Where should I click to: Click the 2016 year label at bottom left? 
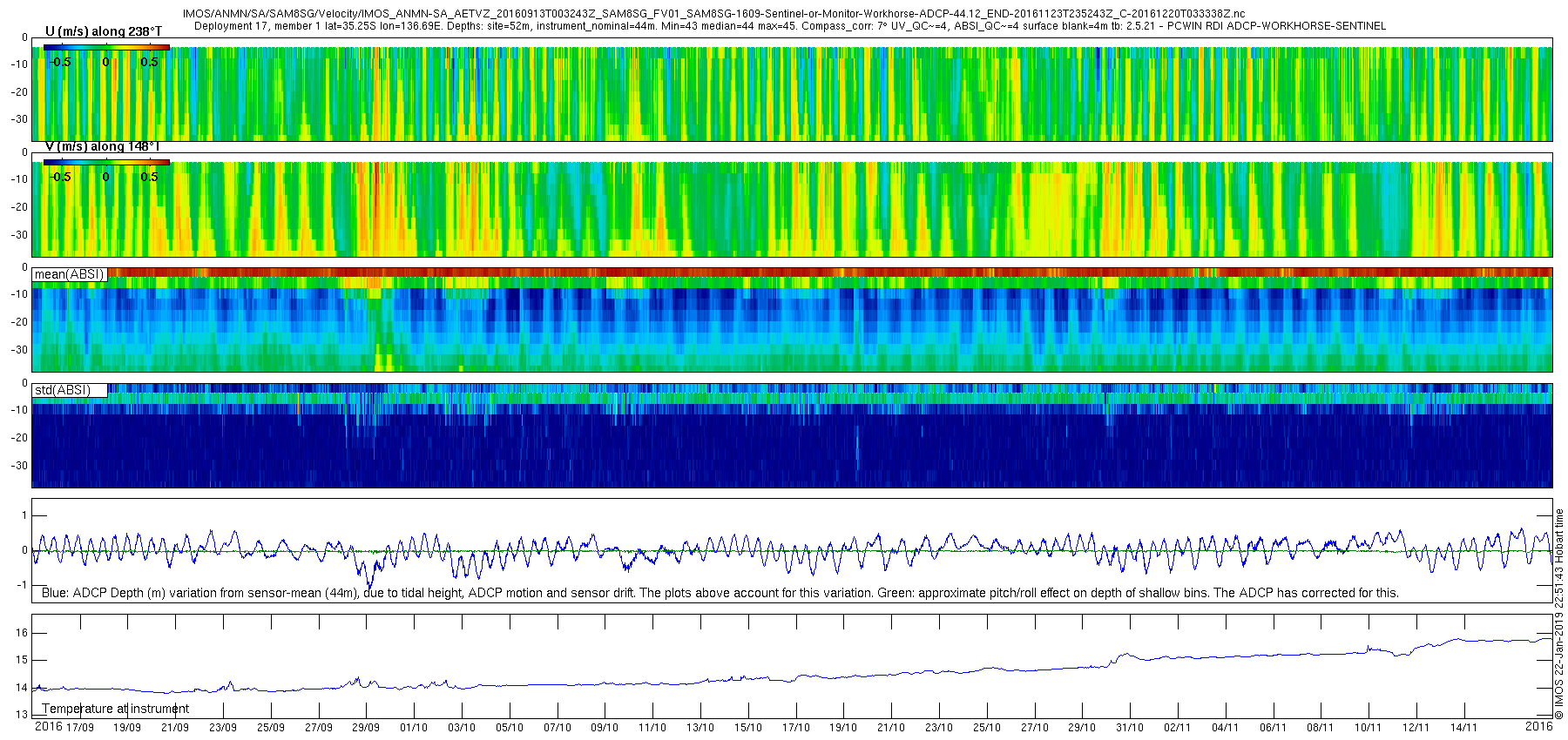click(48, 726)
